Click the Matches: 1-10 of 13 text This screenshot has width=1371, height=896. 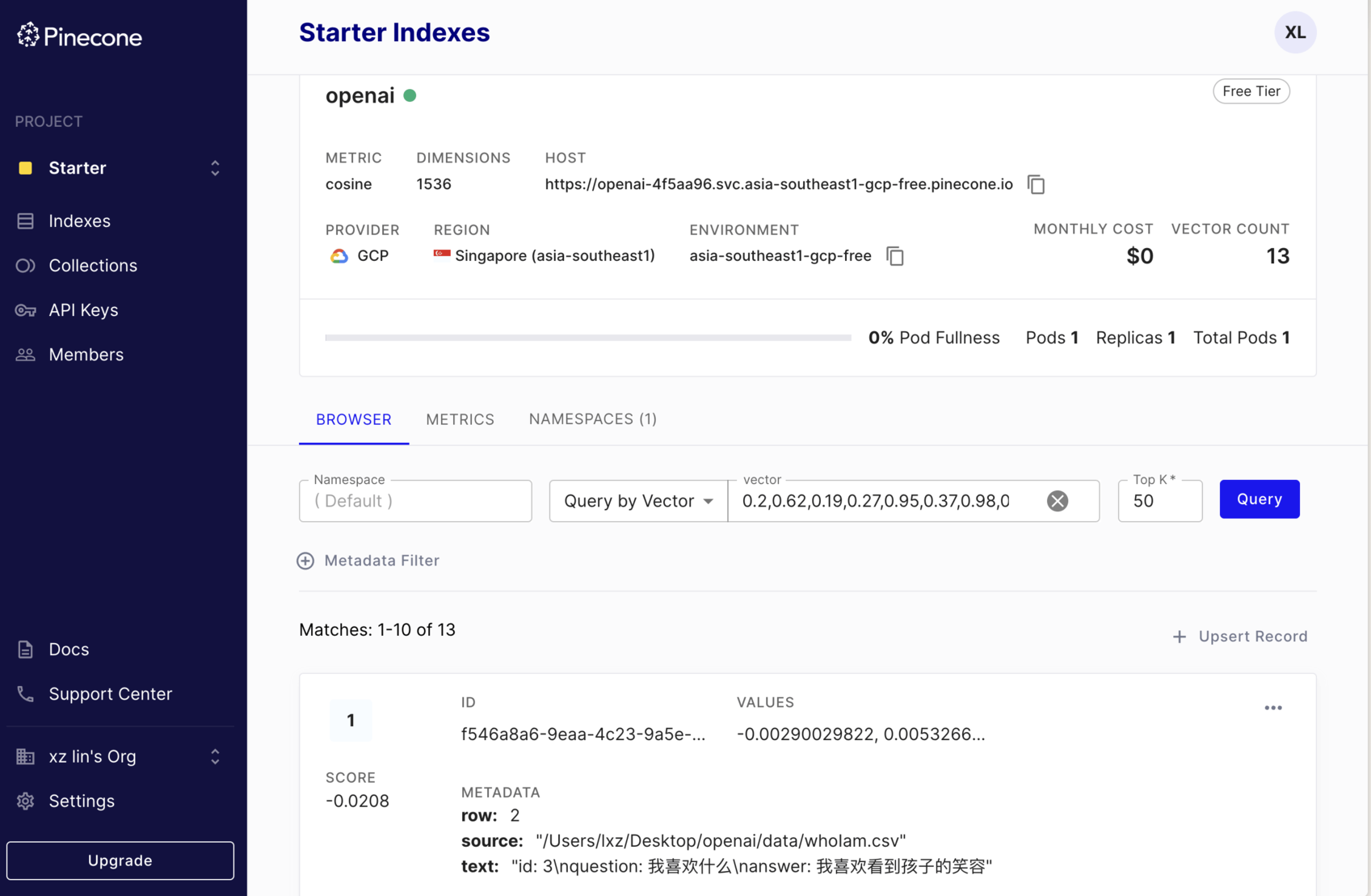pos(377,630)
